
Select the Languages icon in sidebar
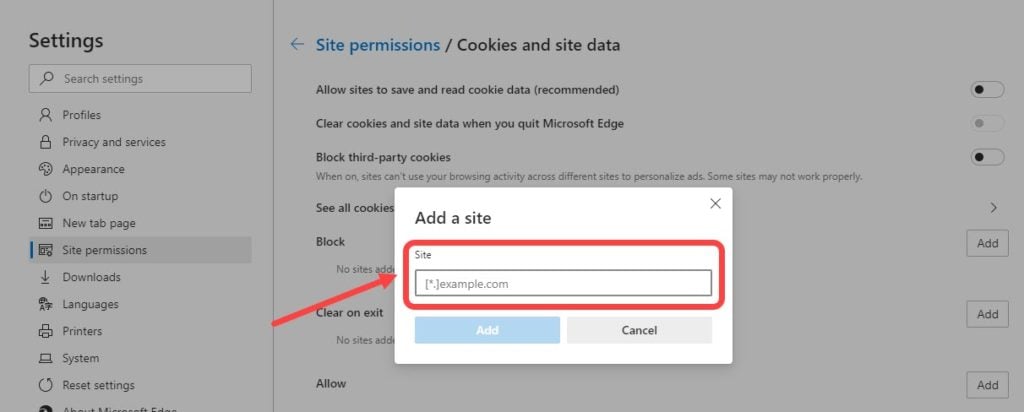point(45,304)
